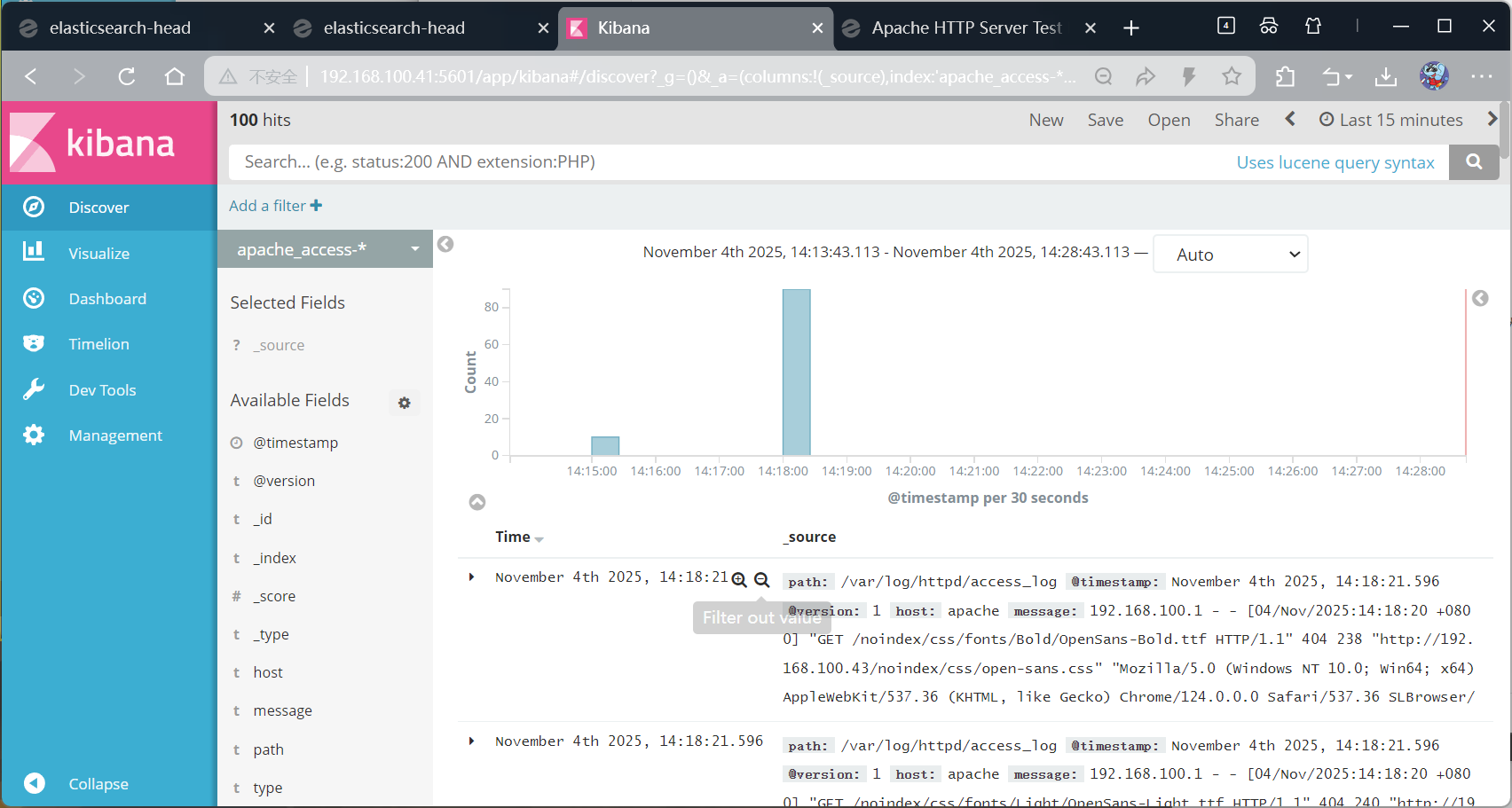Move time range forward
1512x808 pixels.
(x=1492, y=119)
